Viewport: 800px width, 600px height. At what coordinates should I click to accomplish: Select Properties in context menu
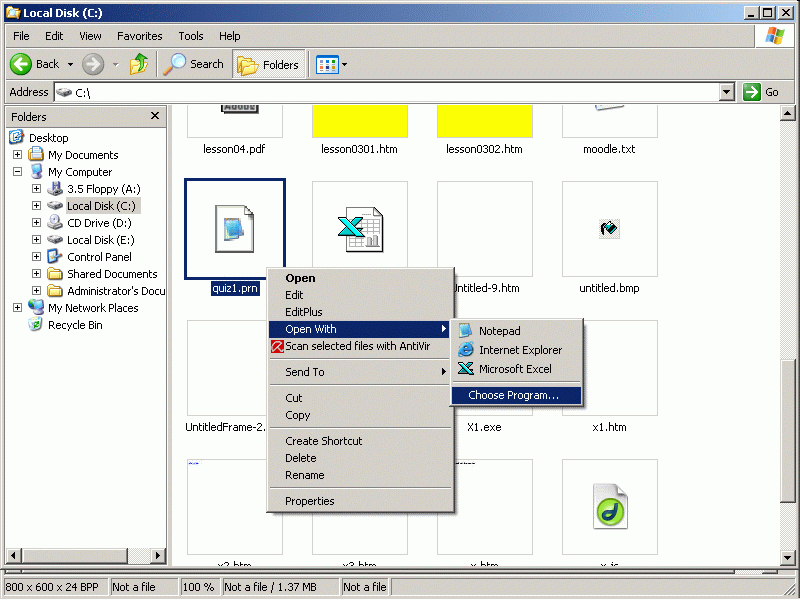pyautogui.click(x=309, y=501)
